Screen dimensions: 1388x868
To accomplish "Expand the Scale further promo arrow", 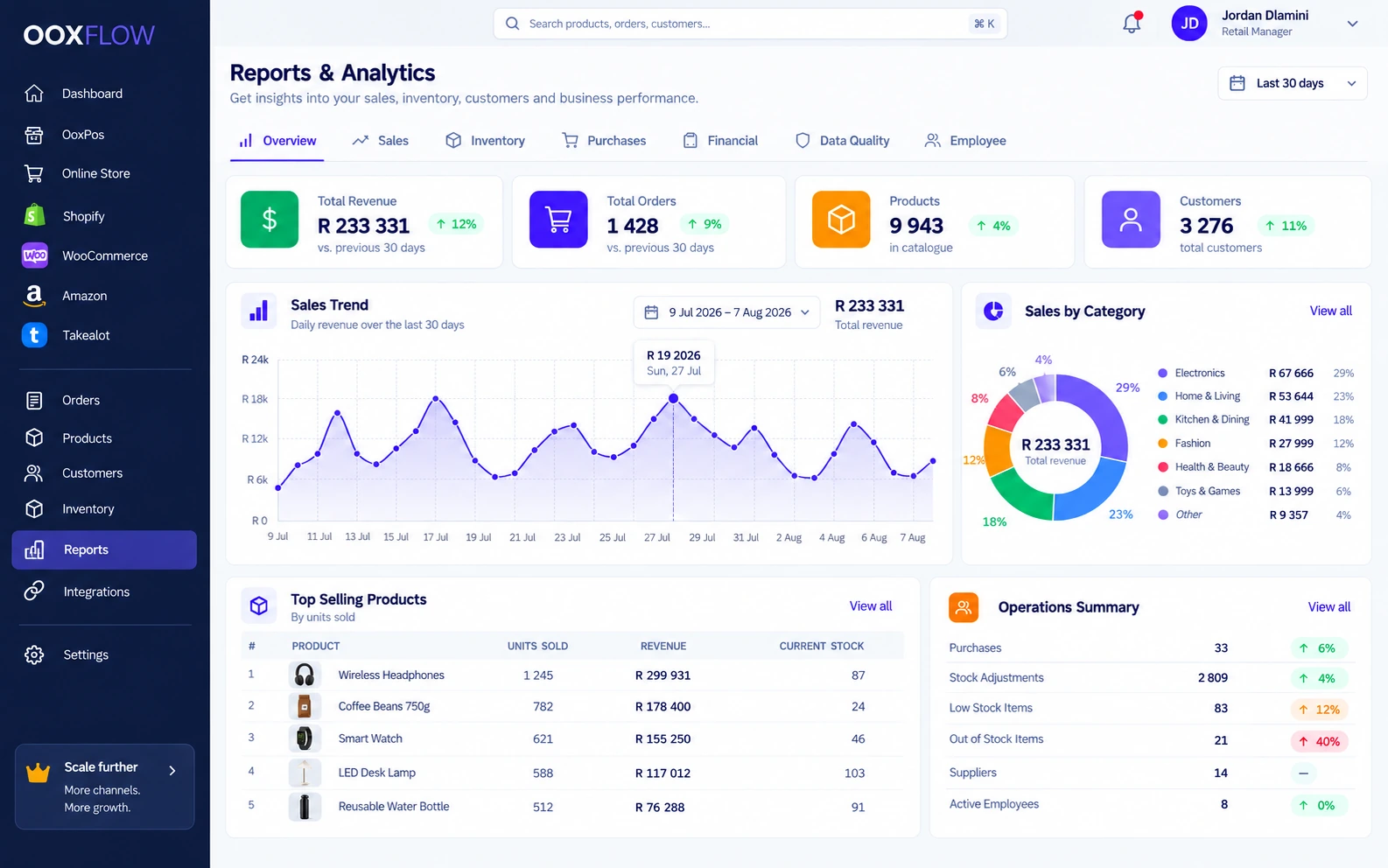I will [x=172, y=770].
